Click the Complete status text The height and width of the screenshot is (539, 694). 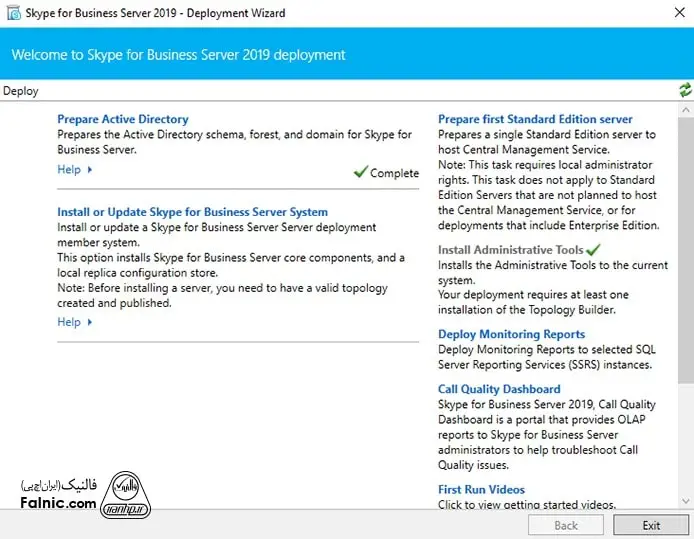[x=394, y=173]
